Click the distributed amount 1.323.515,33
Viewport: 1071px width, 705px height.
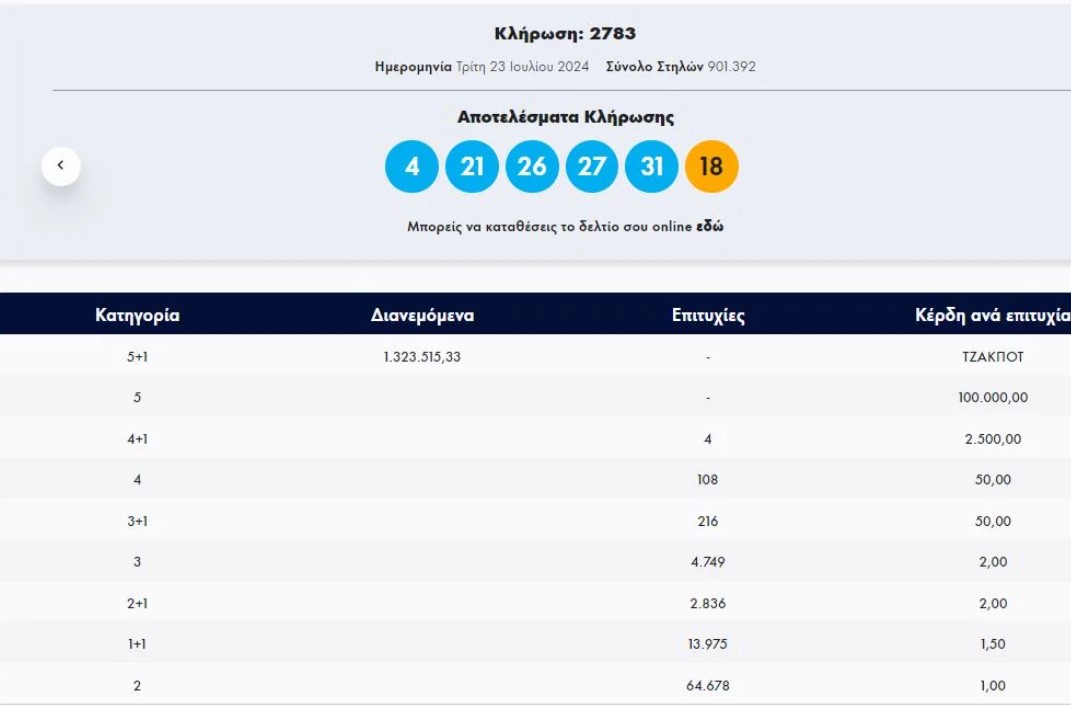pos(422,357)
